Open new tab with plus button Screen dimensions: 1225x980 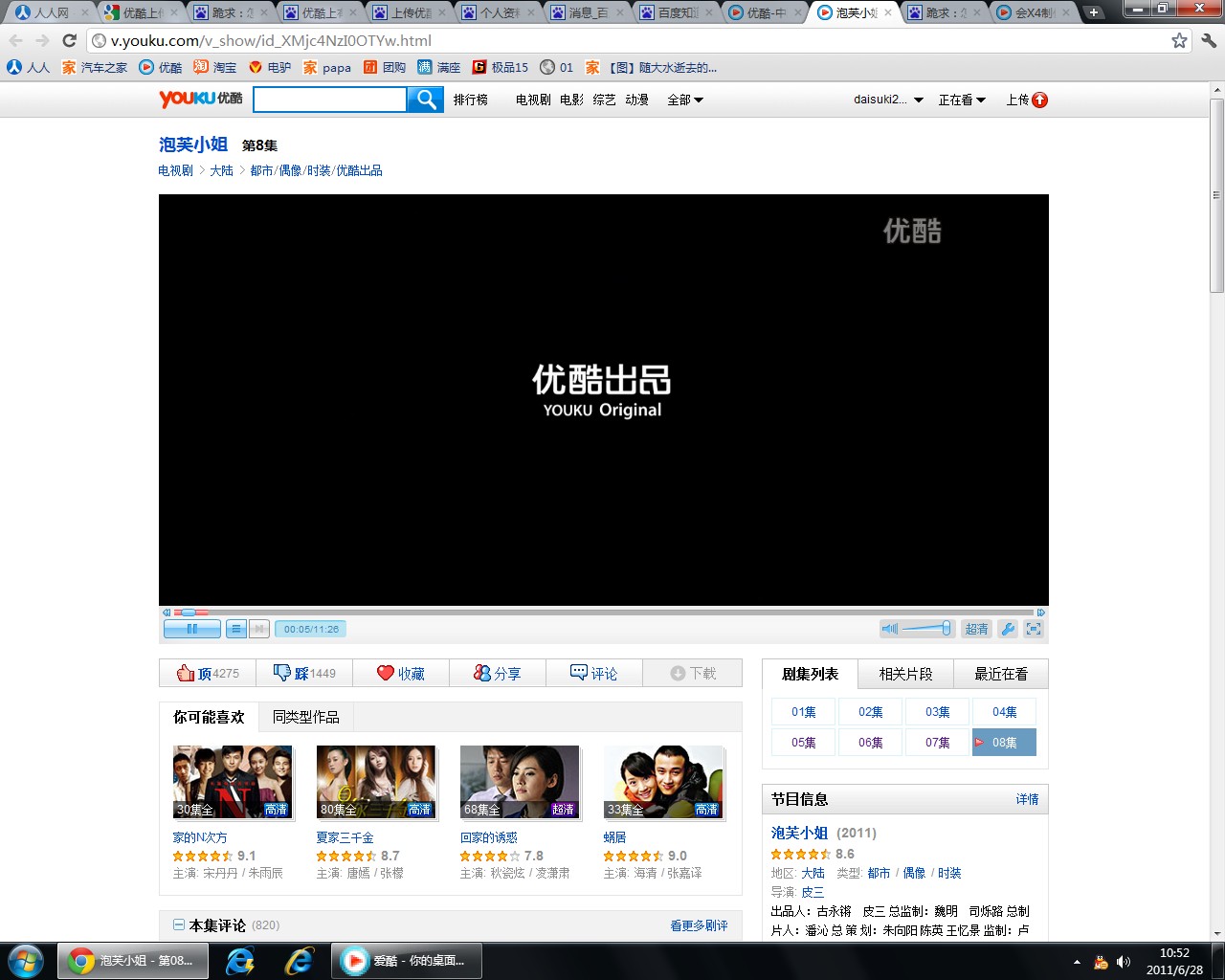tap(1094, 12)
